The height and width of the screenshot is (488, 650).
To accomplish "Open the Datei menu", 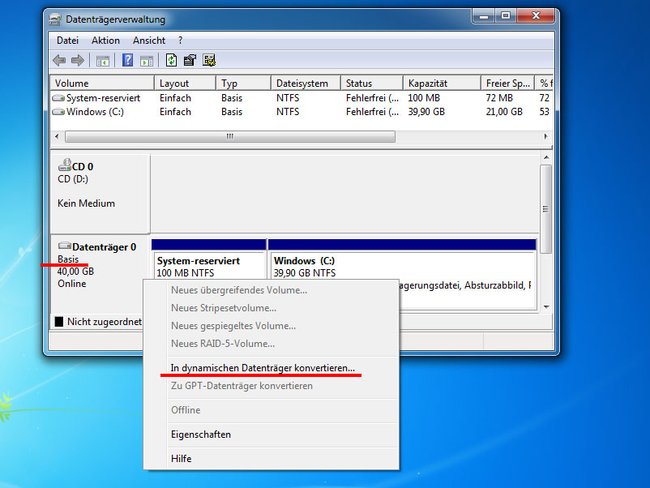I will (68, 41).
